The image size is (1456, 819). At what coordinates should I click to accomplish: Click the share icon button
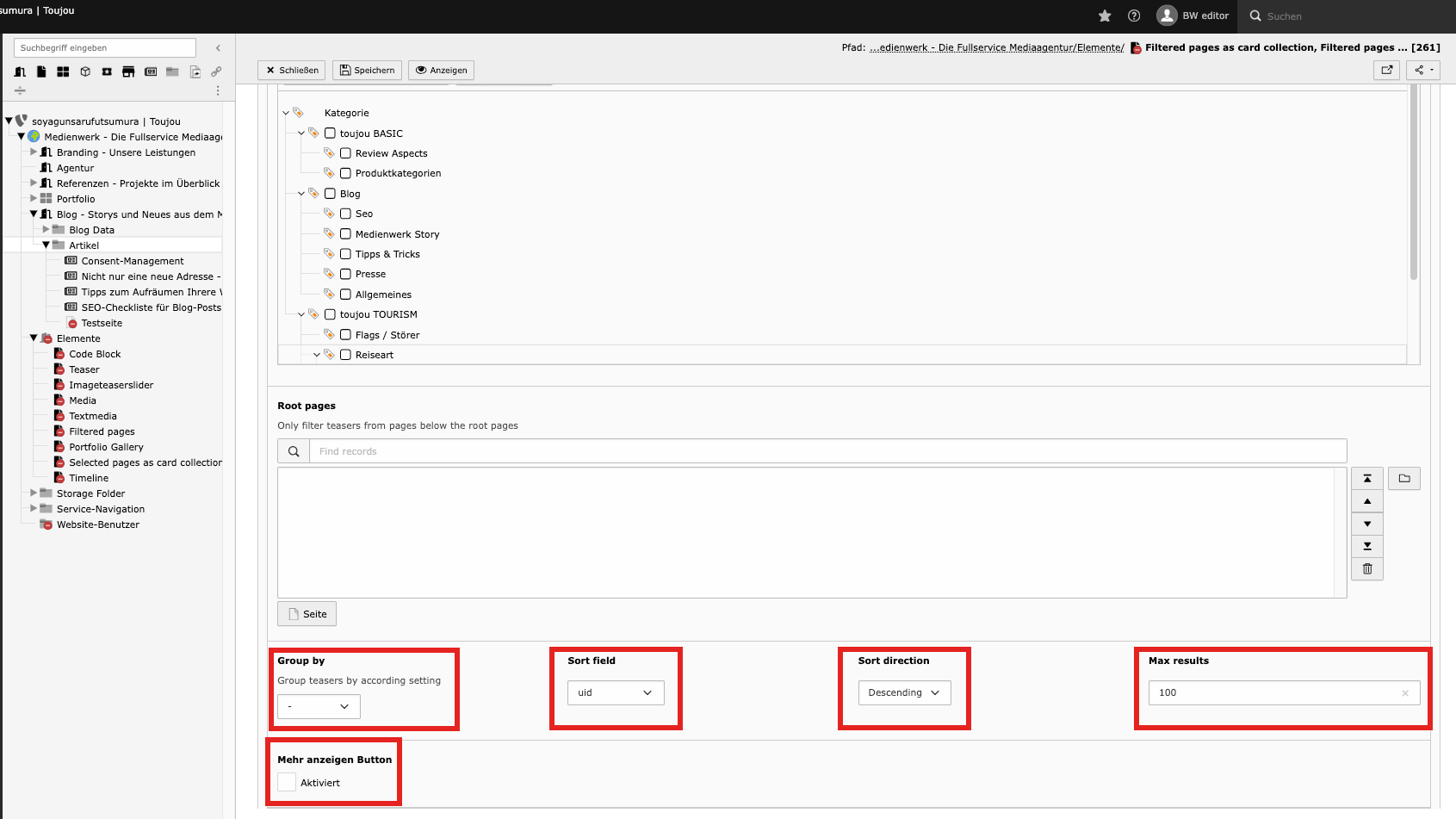(1422, 70)
